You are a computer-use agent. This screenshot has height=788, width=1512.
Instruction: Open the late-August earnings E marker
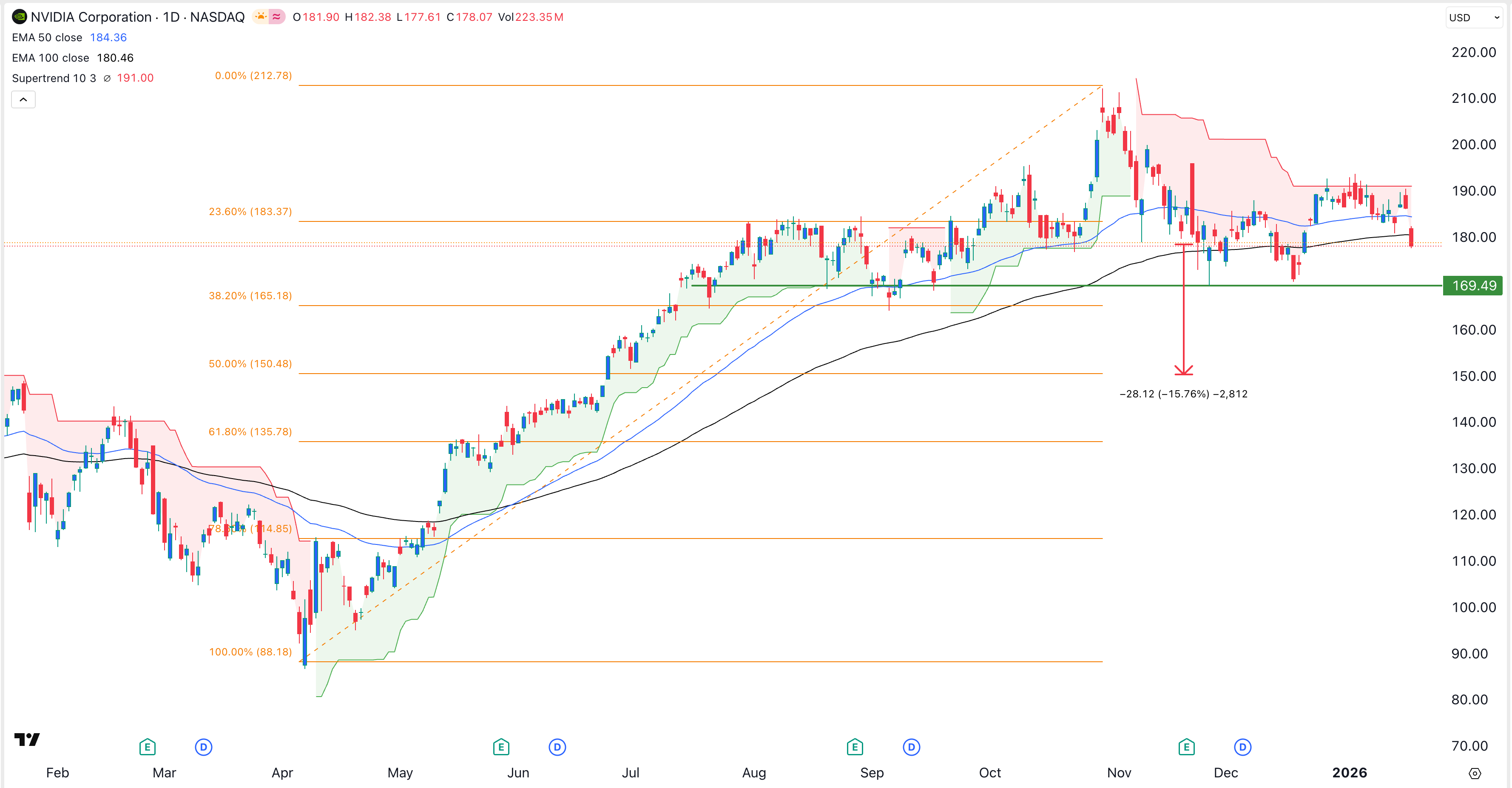(855, 747)
